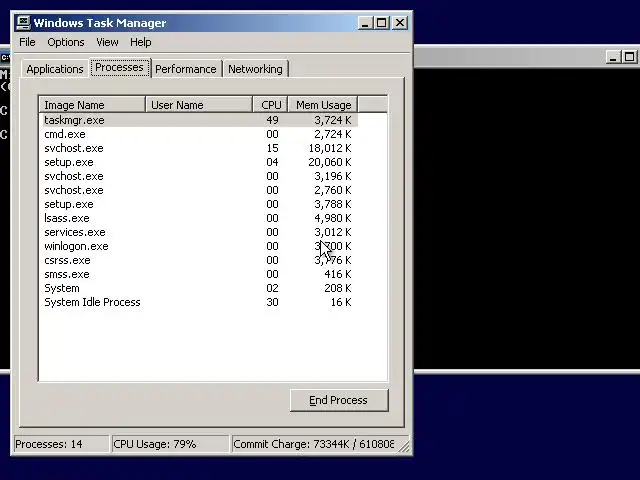Click the 4,980 K memory value
This screenshot has height=480, width=640.
[333, 218]
